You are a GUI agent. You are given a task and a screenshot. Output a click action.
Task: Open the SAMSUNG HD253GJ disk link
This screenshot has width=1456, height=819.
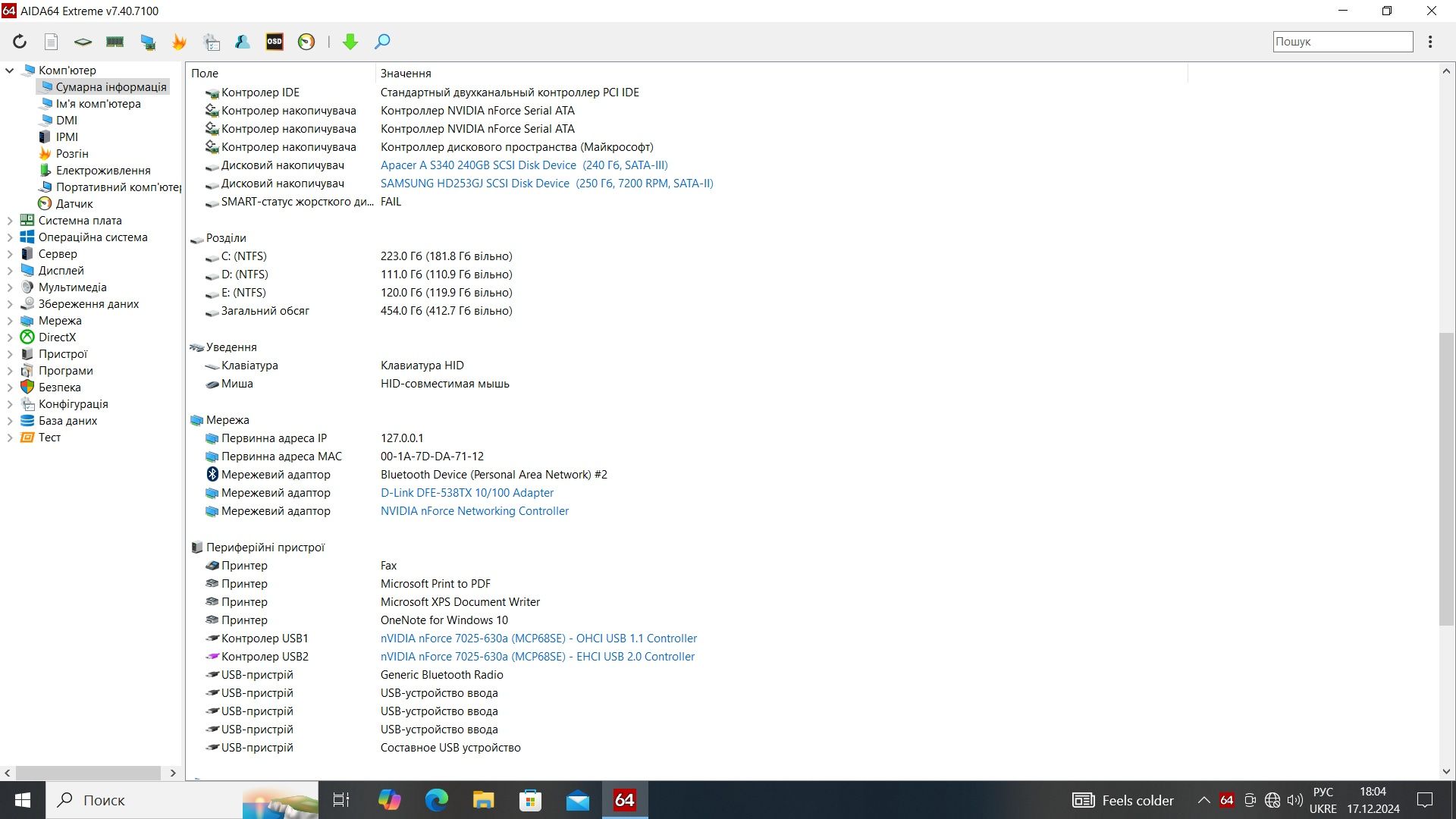point(547,184)
